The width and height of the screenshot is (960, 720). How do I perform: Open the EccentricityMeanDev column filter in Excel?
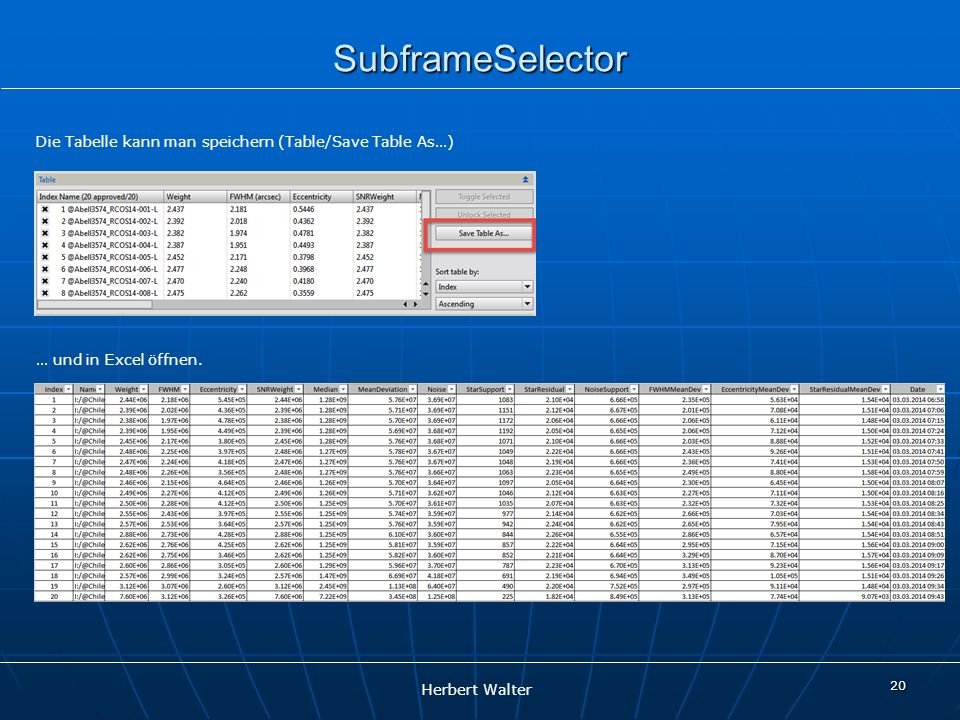[x=794, y=389]
